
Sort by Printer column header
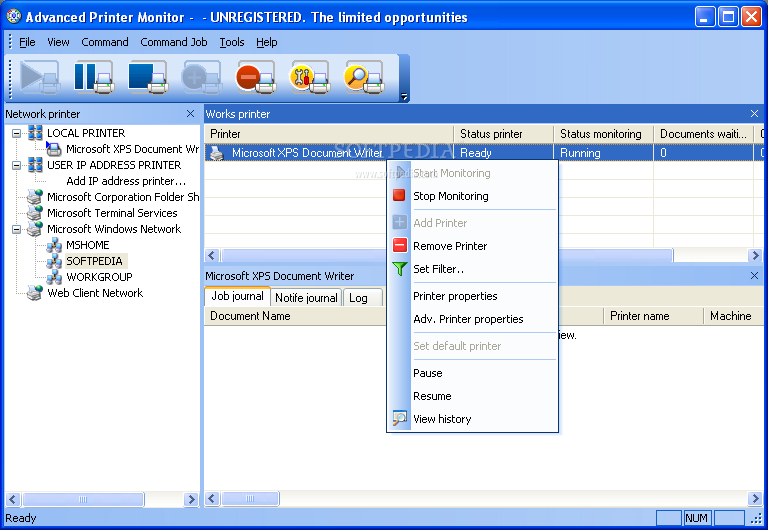(x=329, y=134)
